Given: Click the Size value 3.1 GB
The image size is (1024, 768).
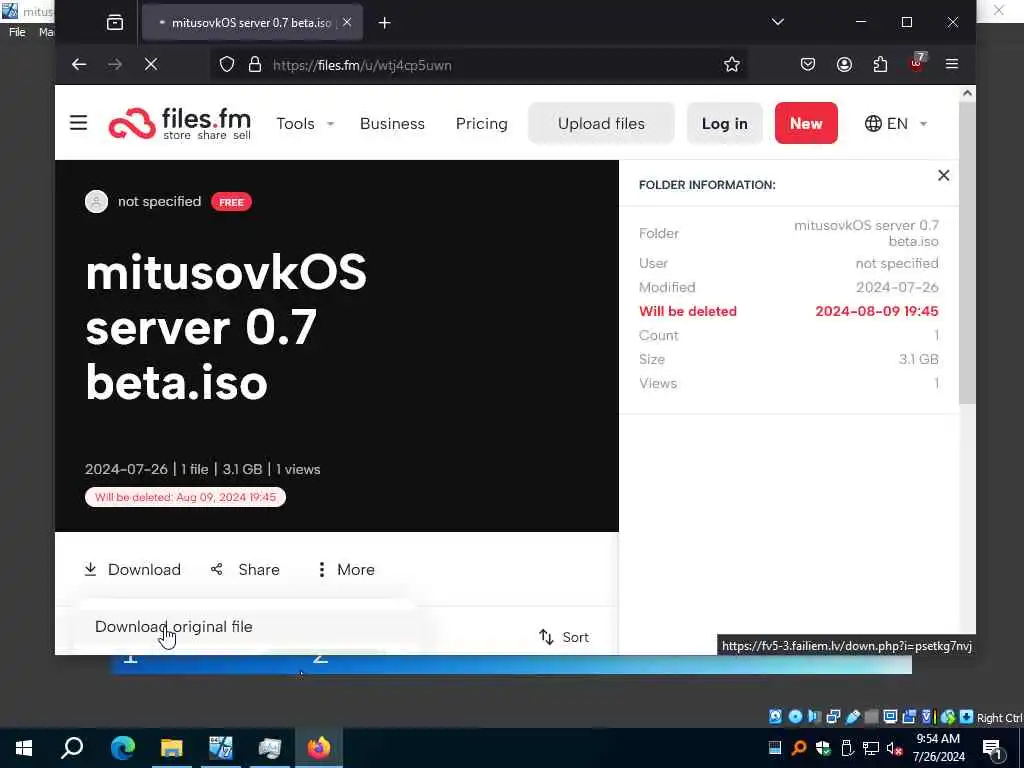Looking at the screenshot, I should tap(918, 359).
